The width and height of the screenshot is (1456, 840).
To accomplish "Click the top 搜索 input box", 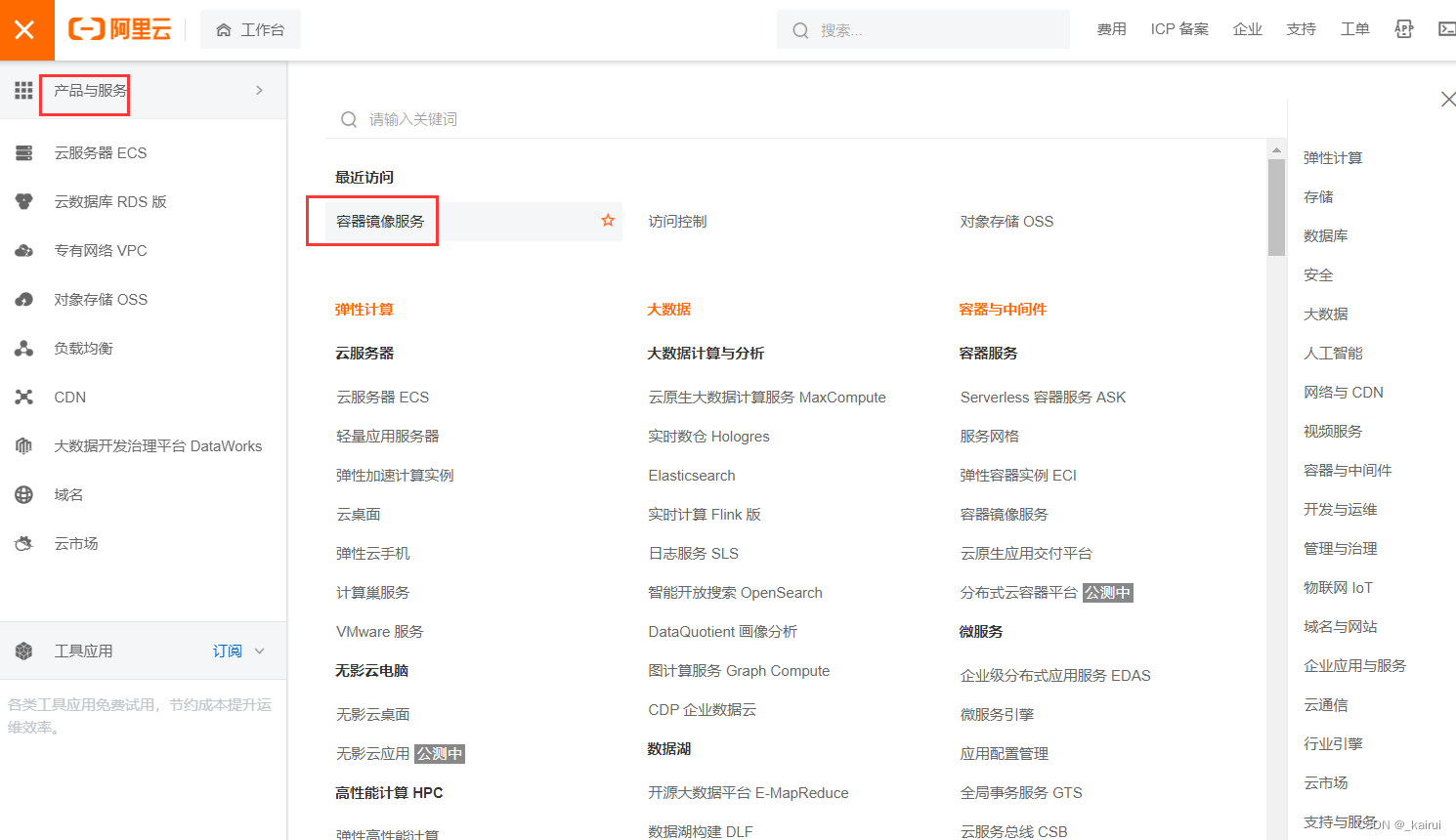I will click(923, 30).
